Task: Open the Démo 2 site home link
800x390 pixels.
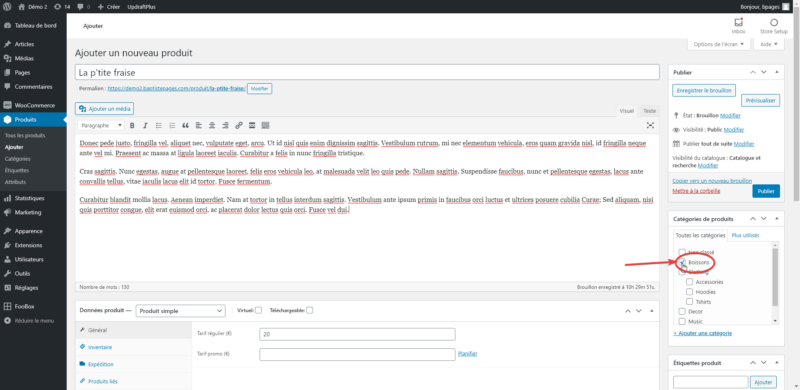Action: point(33,7)
